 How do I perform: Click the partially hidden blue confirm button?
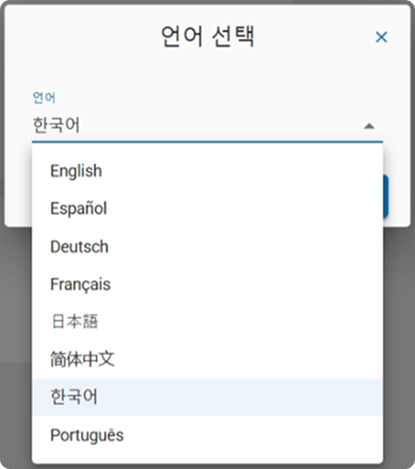[386, 196]
